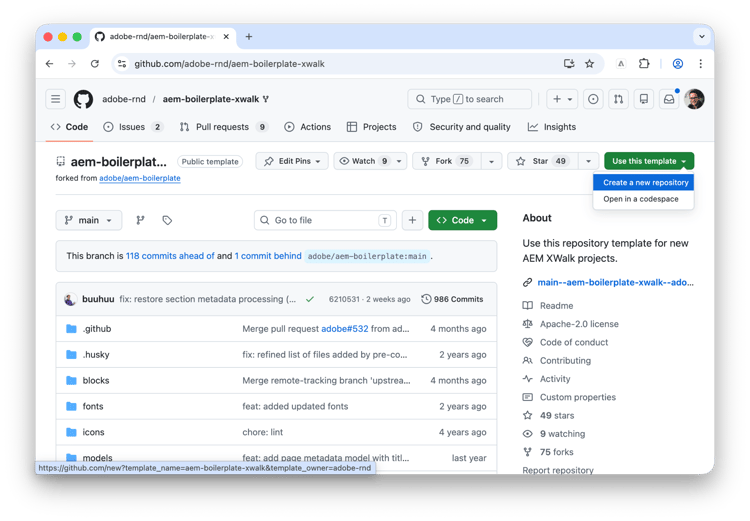Open a new browser tab
Image resolution: width=750 pixels, height=521 pixels.
coord(249,36)
